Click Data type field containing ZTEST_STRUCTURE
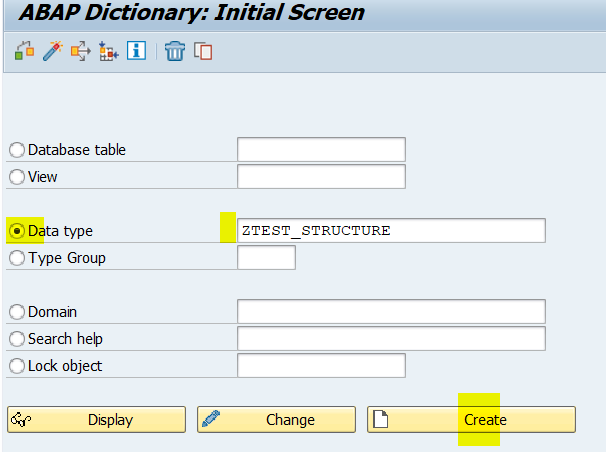Image resolution: width=606 pixels, height=452 pixels. coord(392,231)
